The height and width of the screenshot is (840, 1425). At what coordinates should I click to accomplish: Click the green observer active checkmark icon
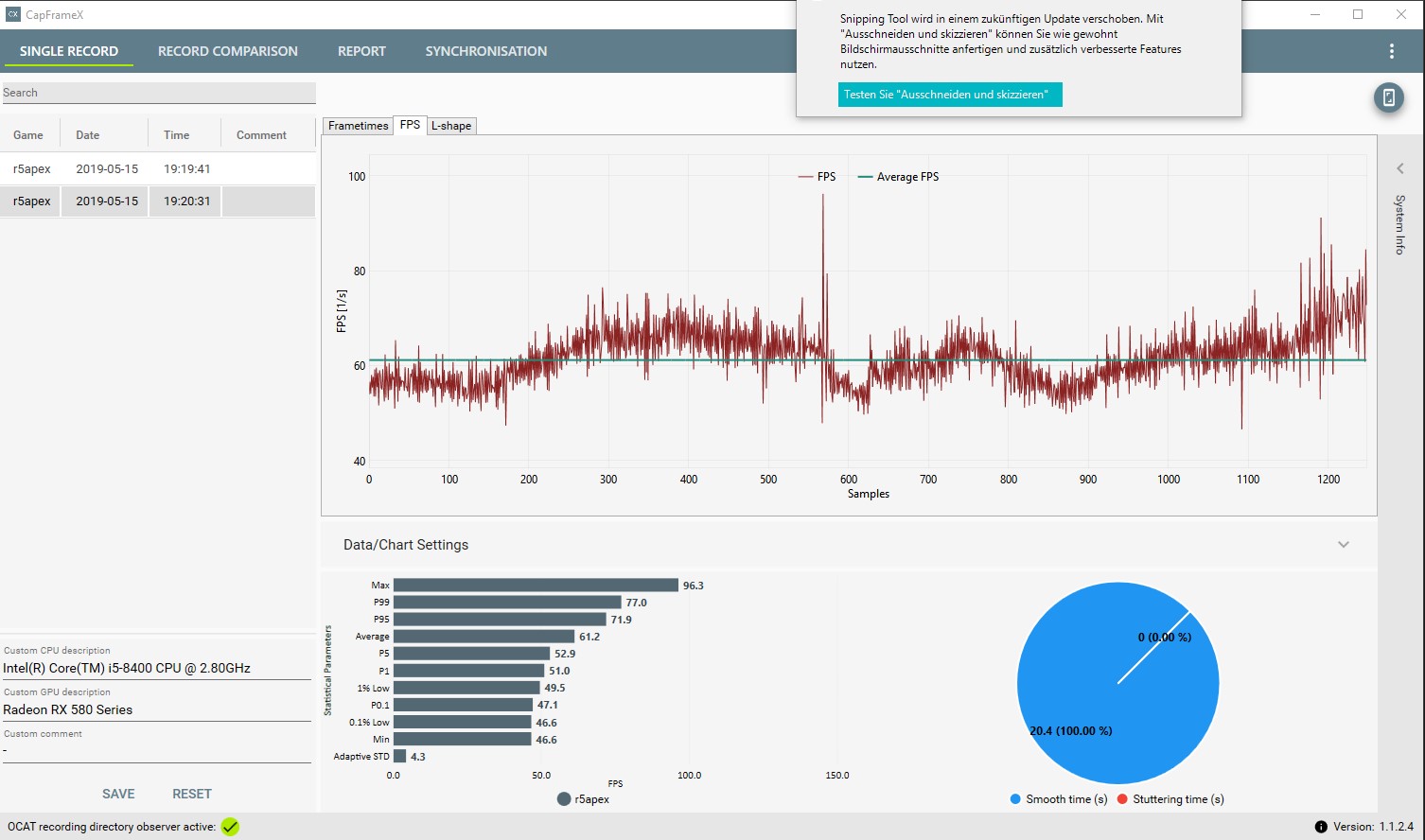(x=230, y=827)
